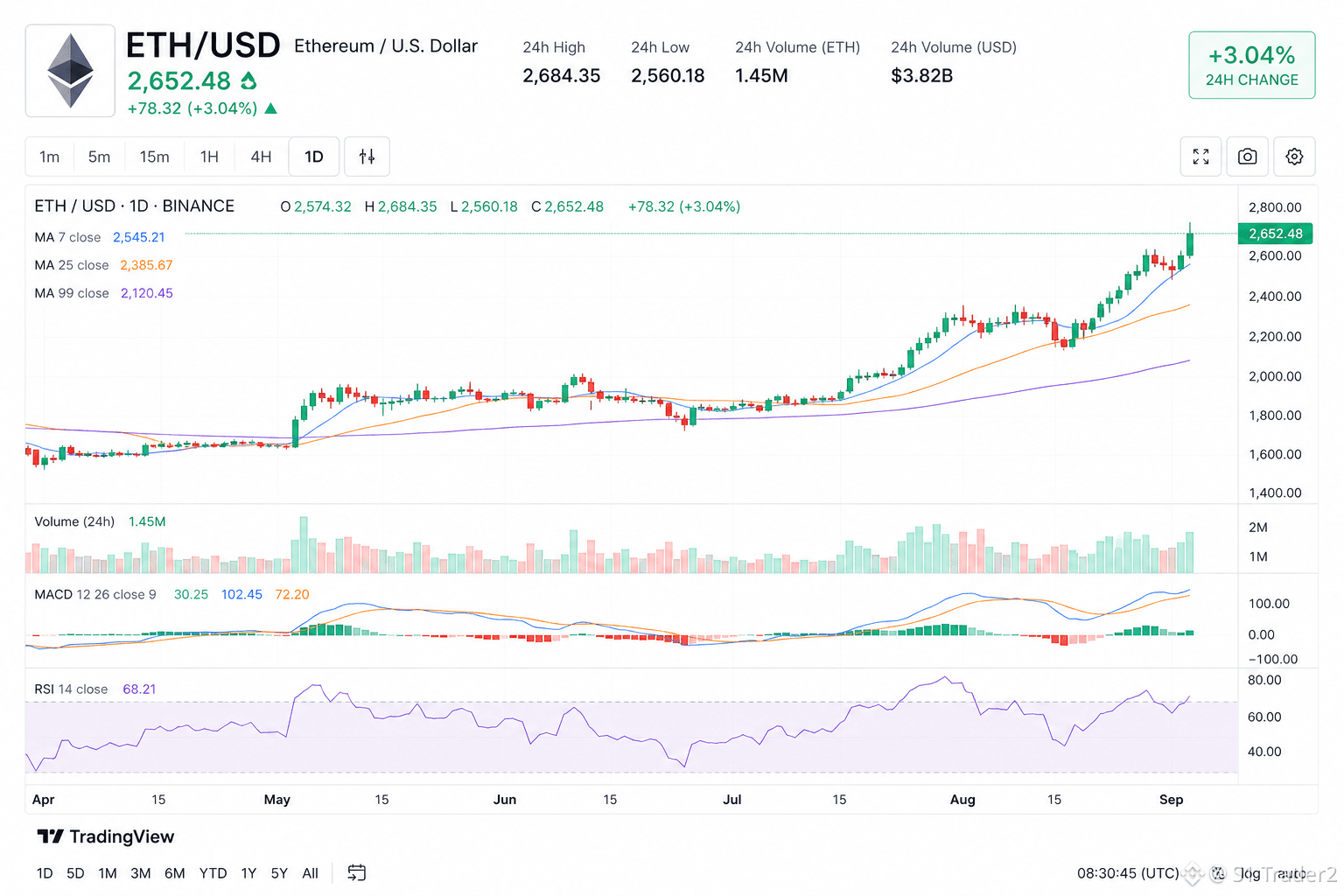This screenshot has width=1344, height=896.
Task: Select the 1m timeframe
Action: 50,157
